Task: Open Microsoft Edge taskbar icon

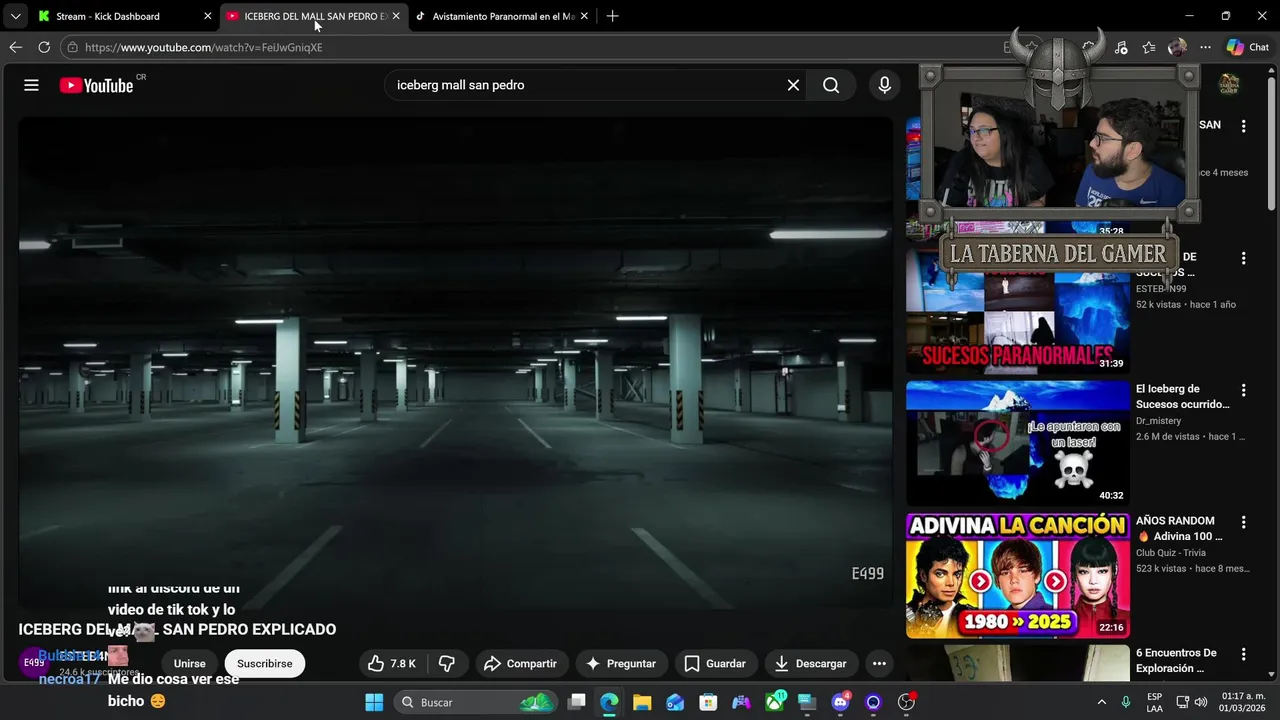Action: pos(609,702)
